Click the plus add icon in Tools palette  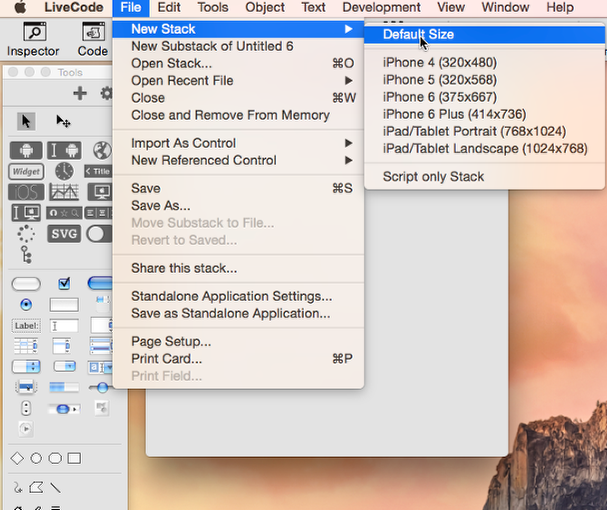coord(80,93)
